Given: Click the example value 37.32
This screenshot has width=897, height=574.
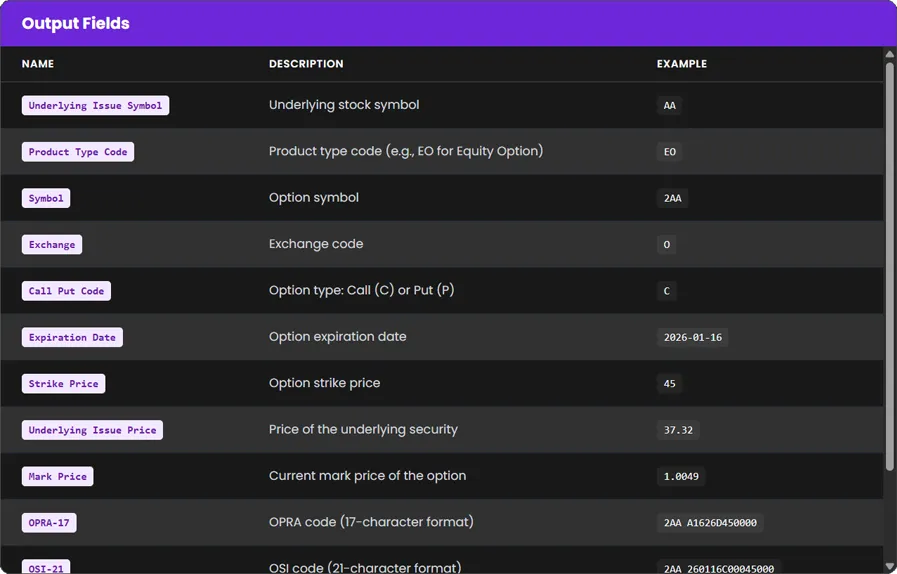Looking at the screenshot, I should tap(678, 430).
